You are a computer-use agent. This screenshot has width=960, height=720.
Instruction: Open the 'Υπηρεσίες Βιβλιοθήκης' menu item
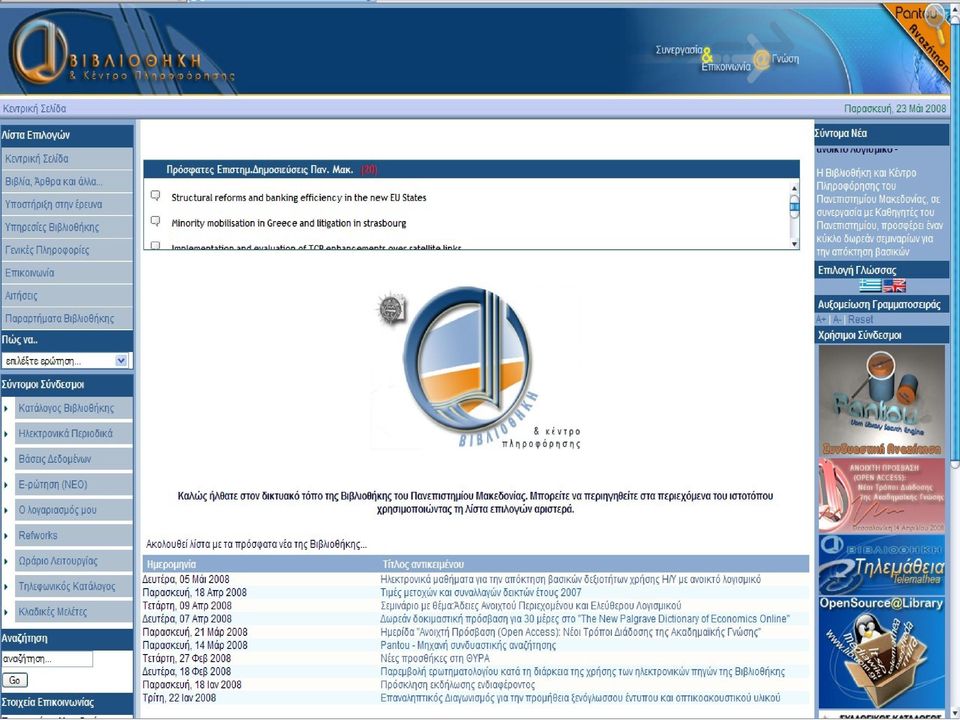pos(67,227)
